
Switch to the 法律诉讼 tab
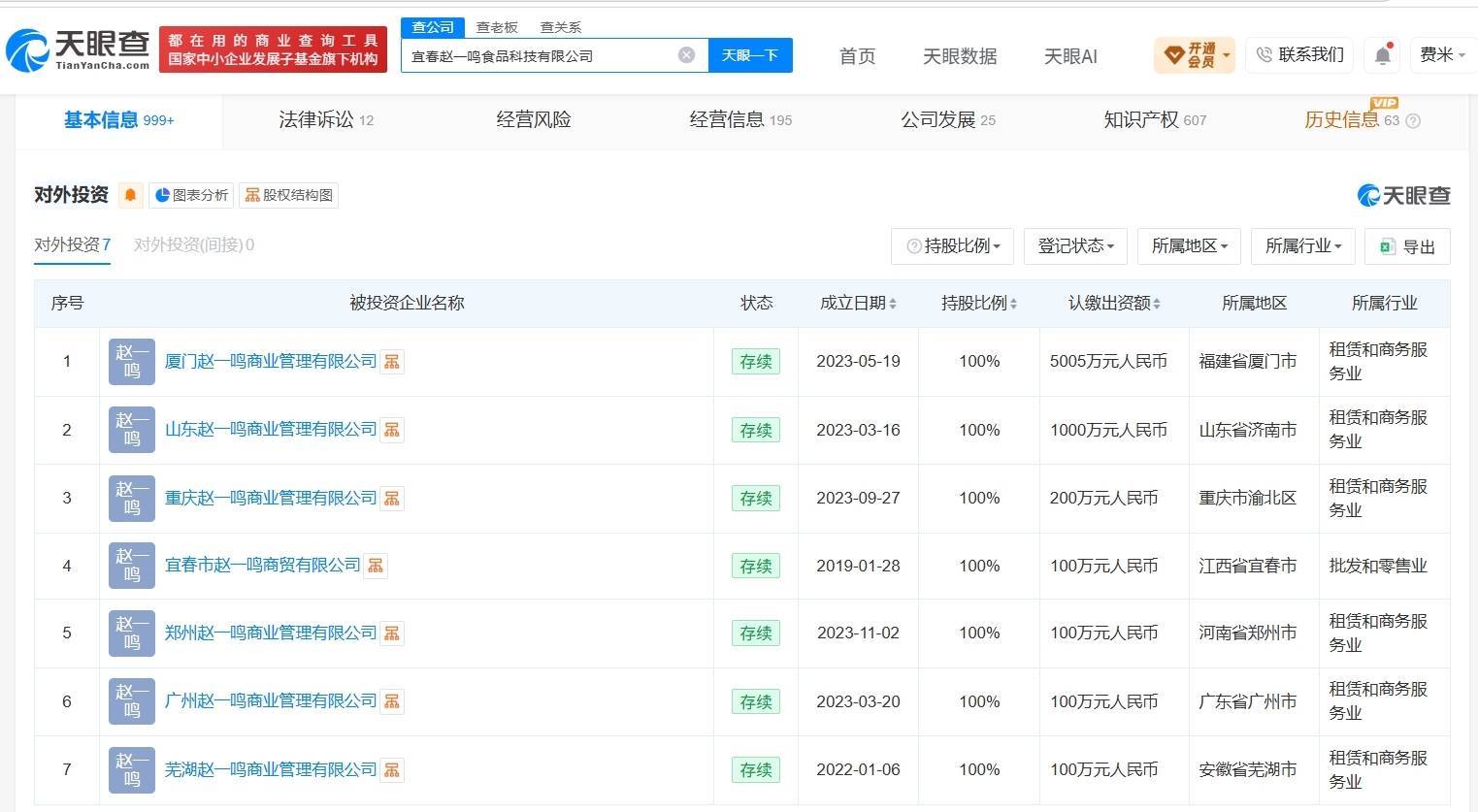pos(326,120)
